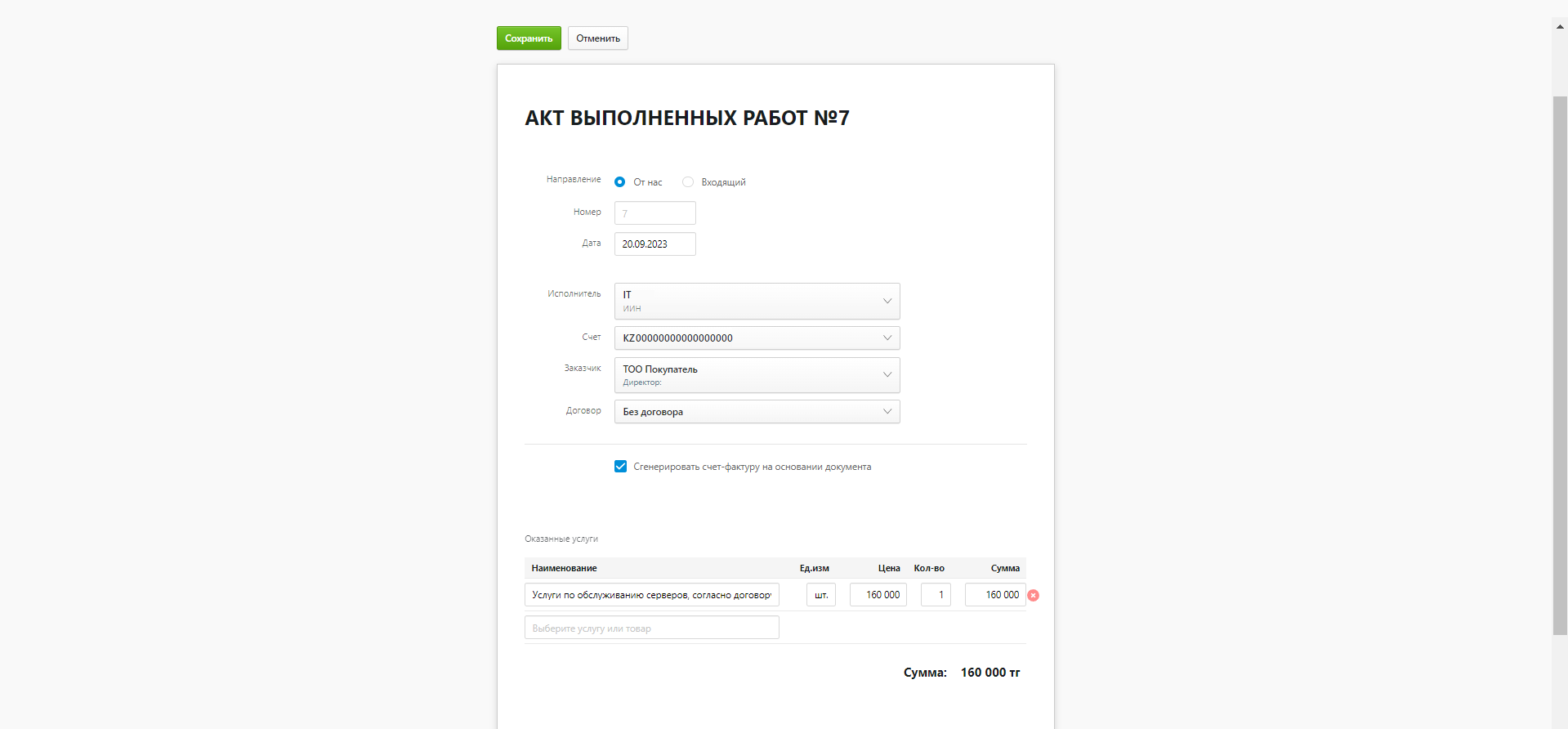This screenshot has width=1568, height=729.
Task: Edit the Цена field 160 000
Action: coord(878,595)
